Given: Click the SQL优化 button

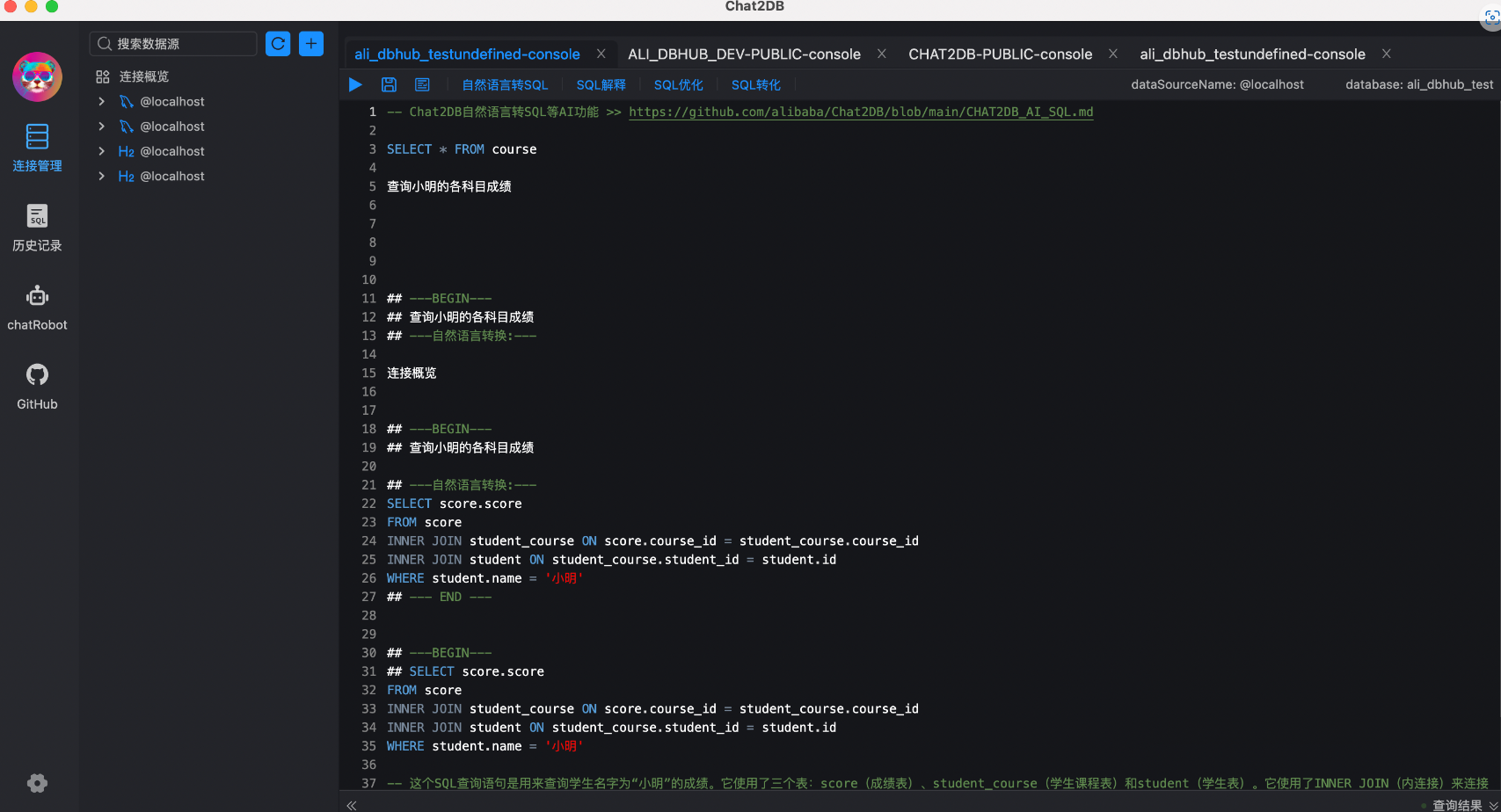Looking at the screenshot, I should [x=678, y=85].
